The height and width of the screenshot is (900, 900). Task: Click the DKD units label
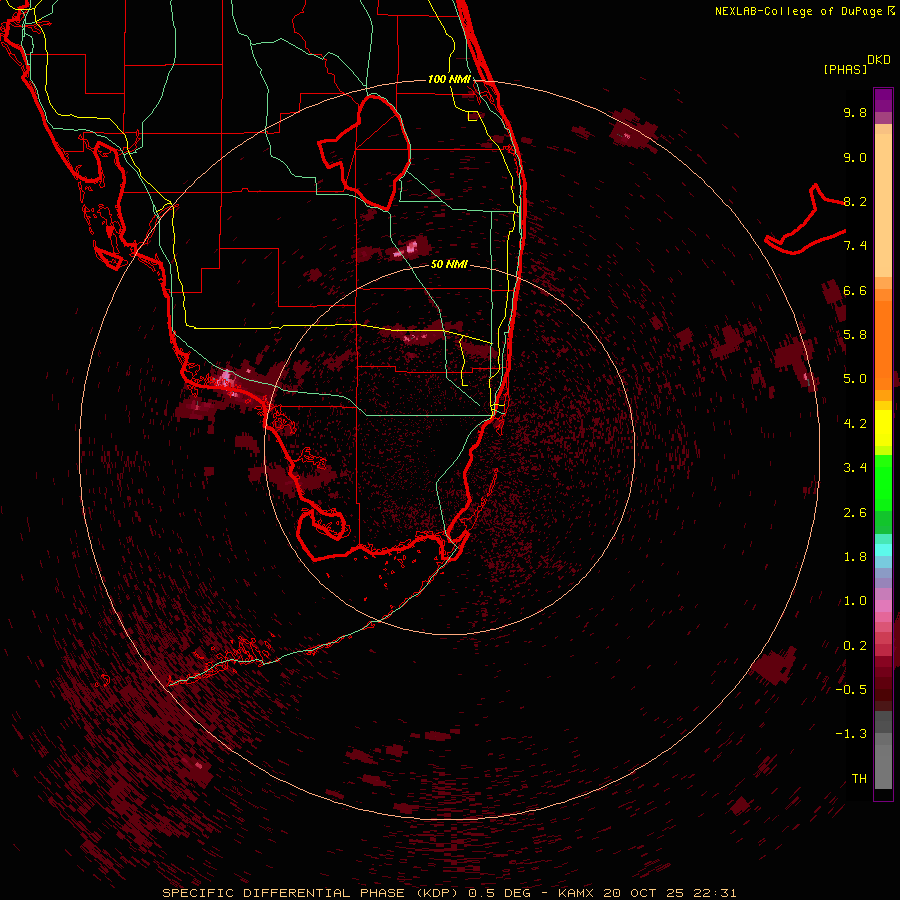click(879, 60)
